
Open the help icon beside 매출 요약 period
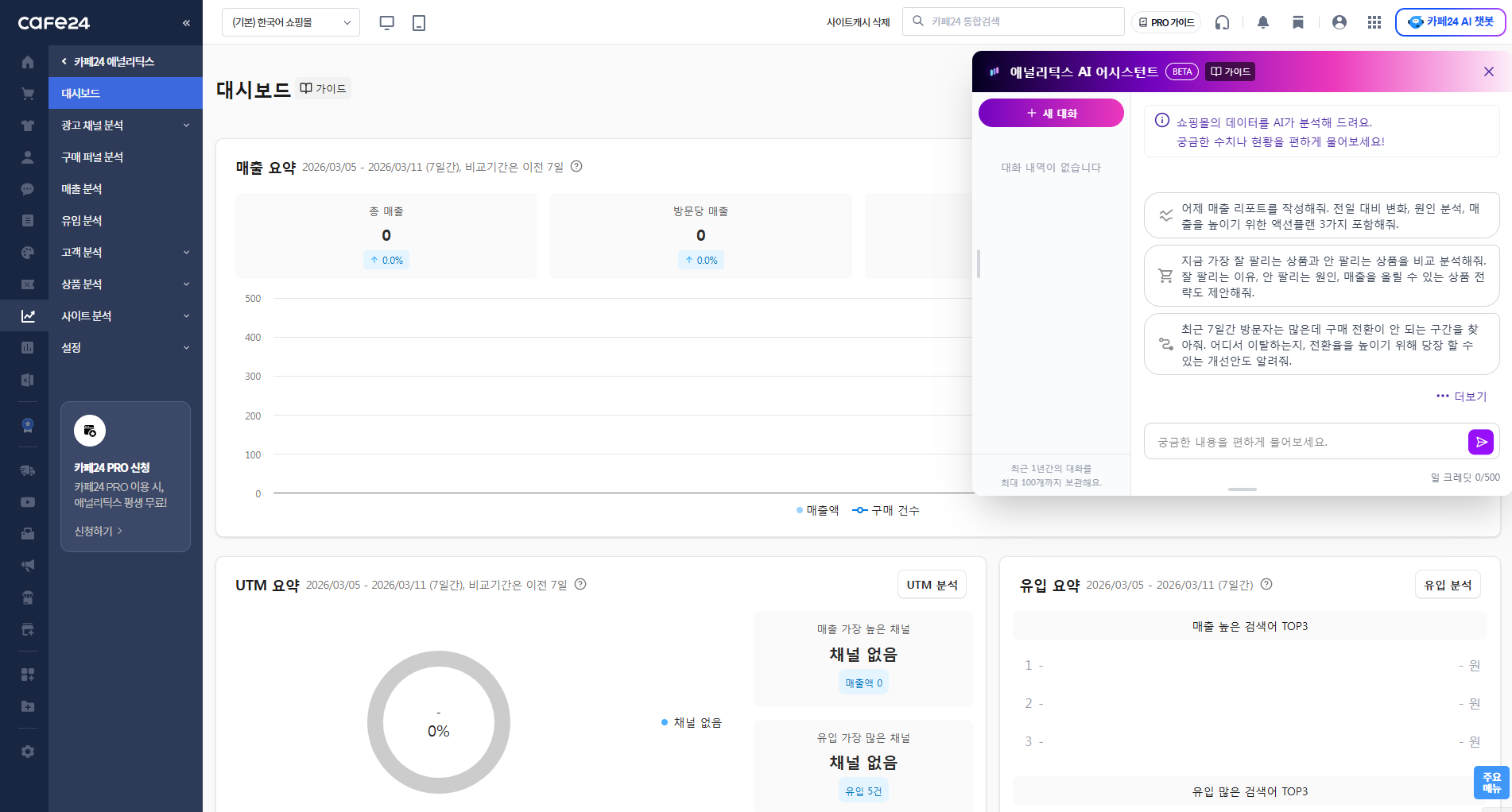(577, 166)
